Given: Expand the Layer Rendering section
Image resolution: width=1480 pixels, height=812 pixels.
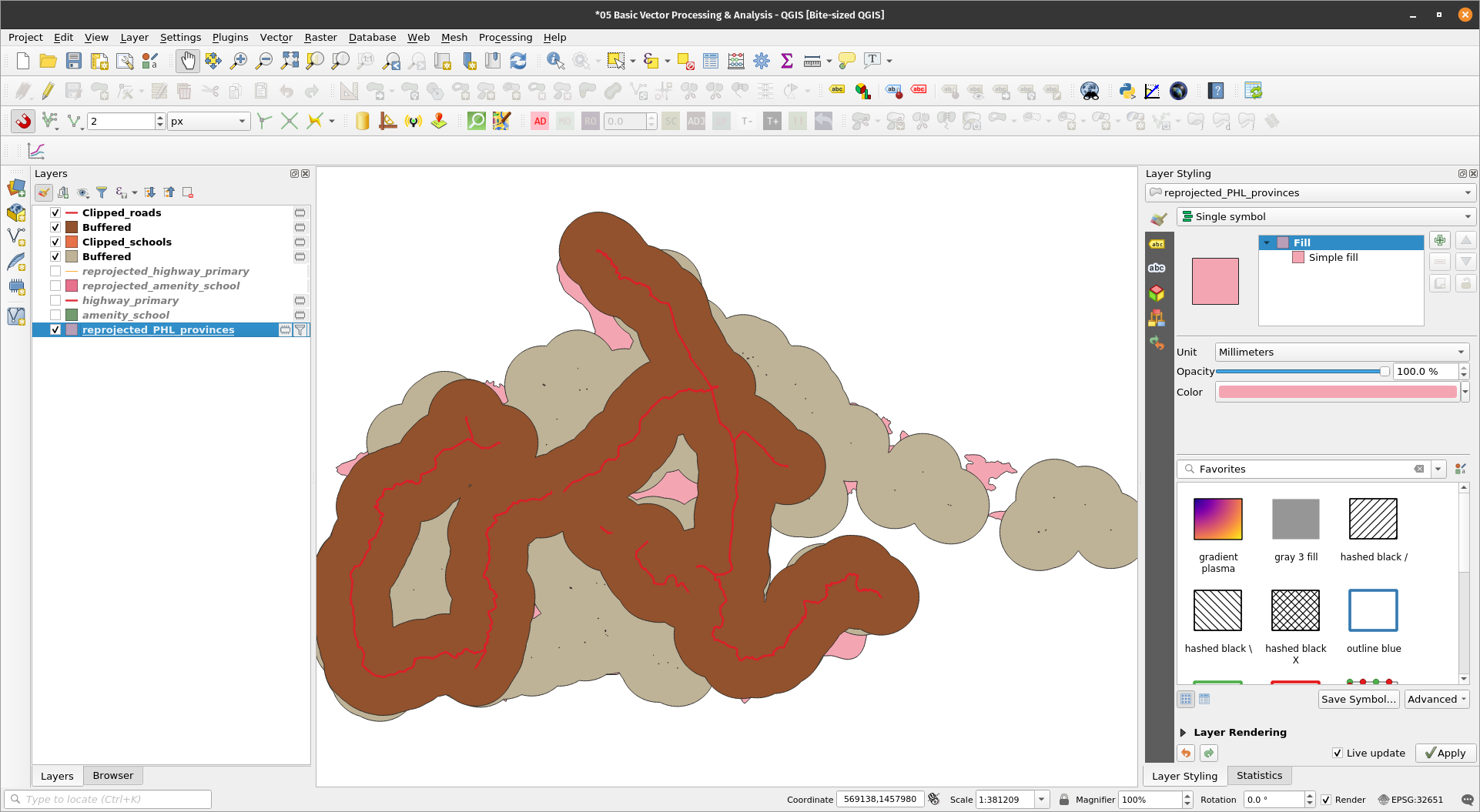Looking at the screenshot, I should [1184, 732].
